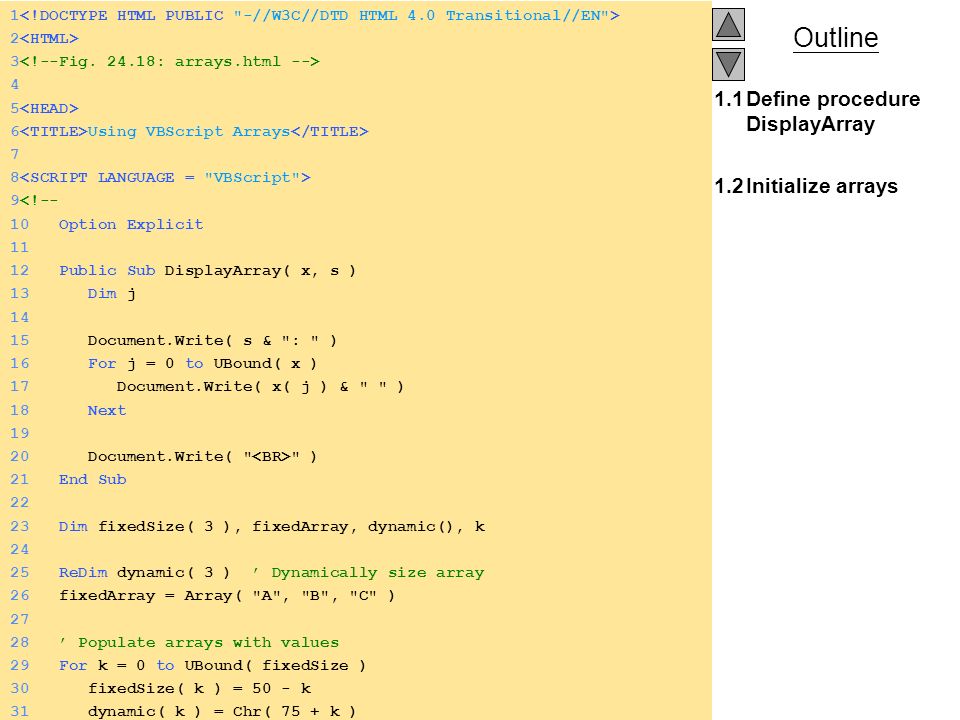The width and height of the screenshot is (960, 720).
Task: Click Document.Write( s & ": " ) line
Action: (x=212, y=340)
